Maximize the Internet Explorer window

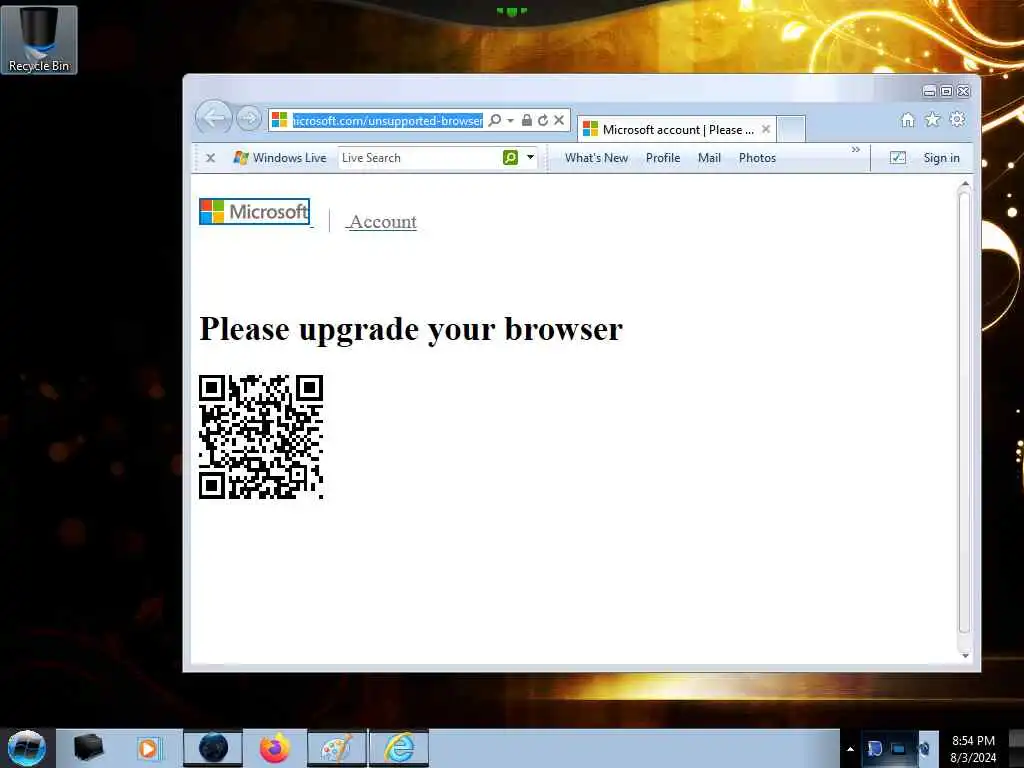coord(946,91)
